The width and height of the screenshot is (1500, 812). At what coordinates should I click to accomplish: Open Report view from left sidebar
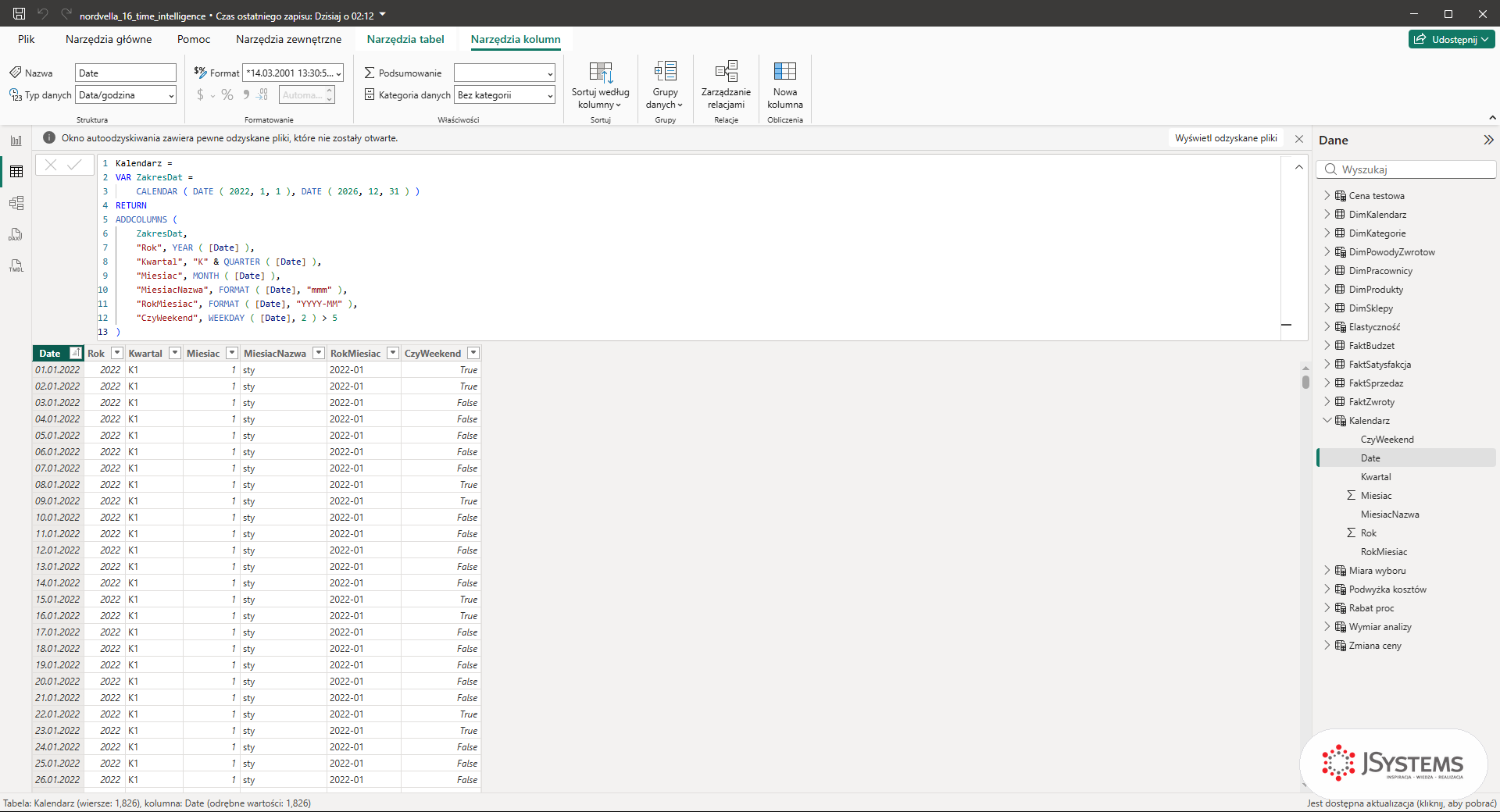click(16, 141)
